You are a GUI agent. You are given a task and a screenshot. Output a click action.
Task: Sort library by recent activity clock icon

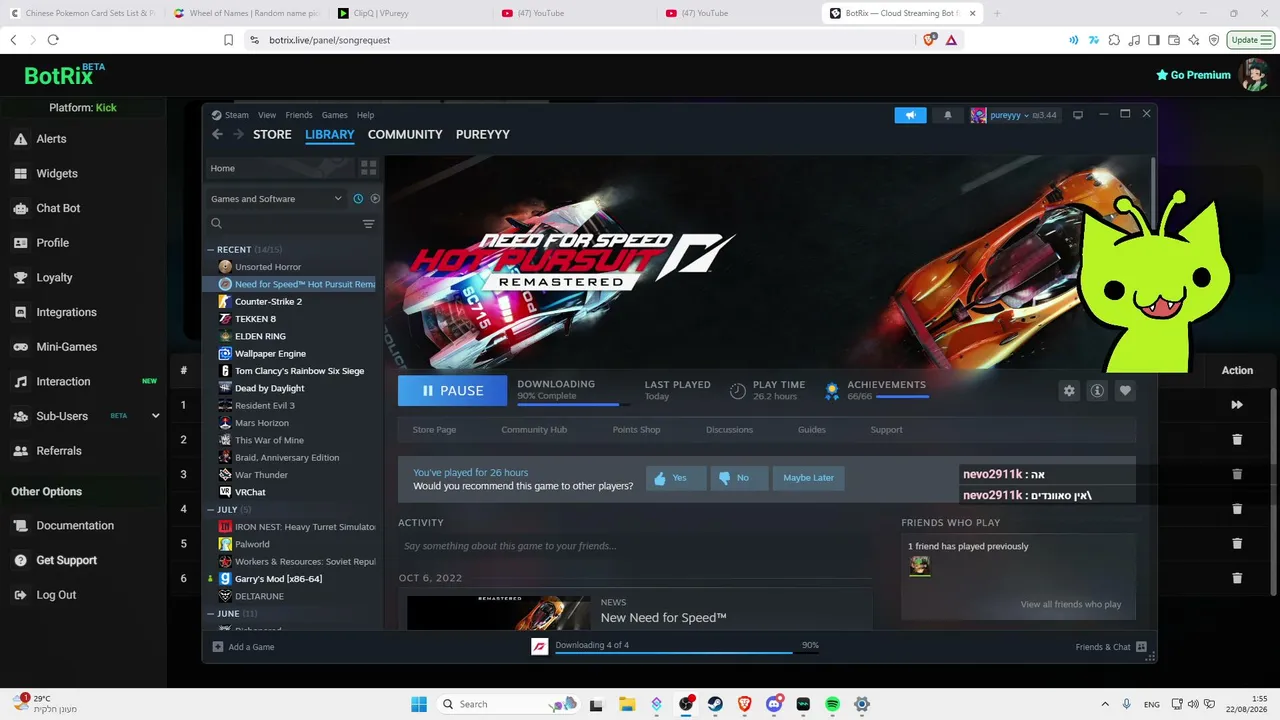pos(358,199)
